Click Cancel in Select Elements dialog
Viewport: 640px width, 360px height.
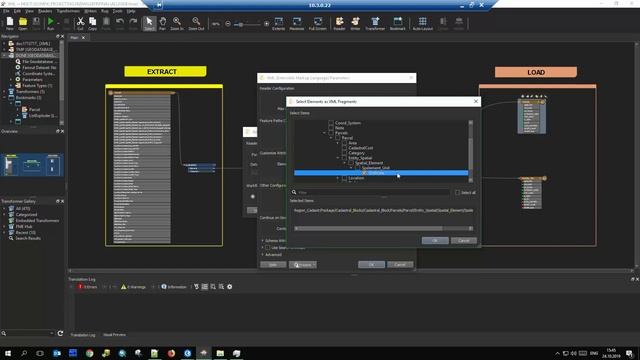464,240
